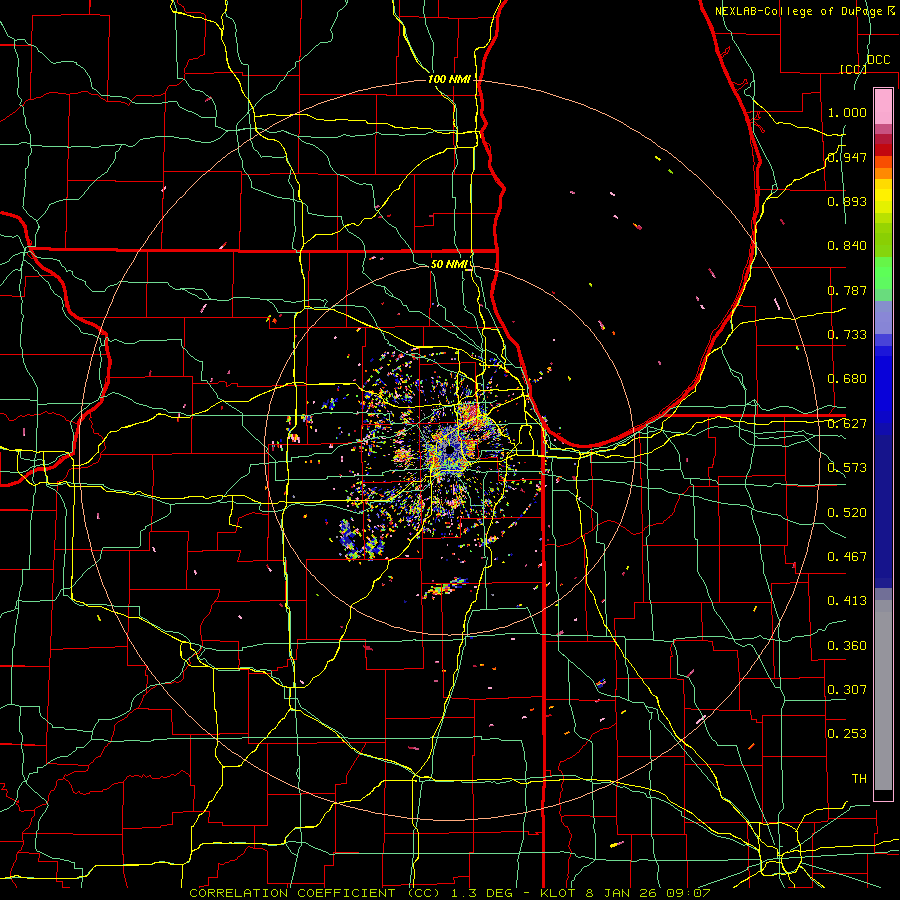Screen dimensions: 900x900
Task: Select the 0.307 scale value
Action: pos(847,690)
